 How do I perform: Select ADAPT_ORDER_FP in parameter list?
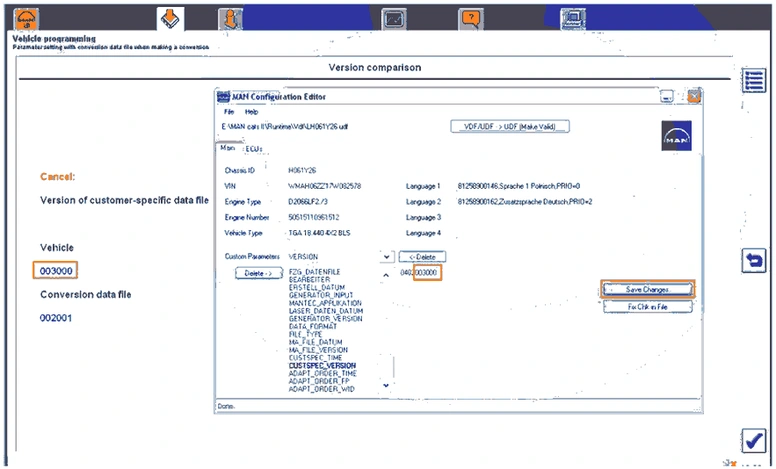319,381
